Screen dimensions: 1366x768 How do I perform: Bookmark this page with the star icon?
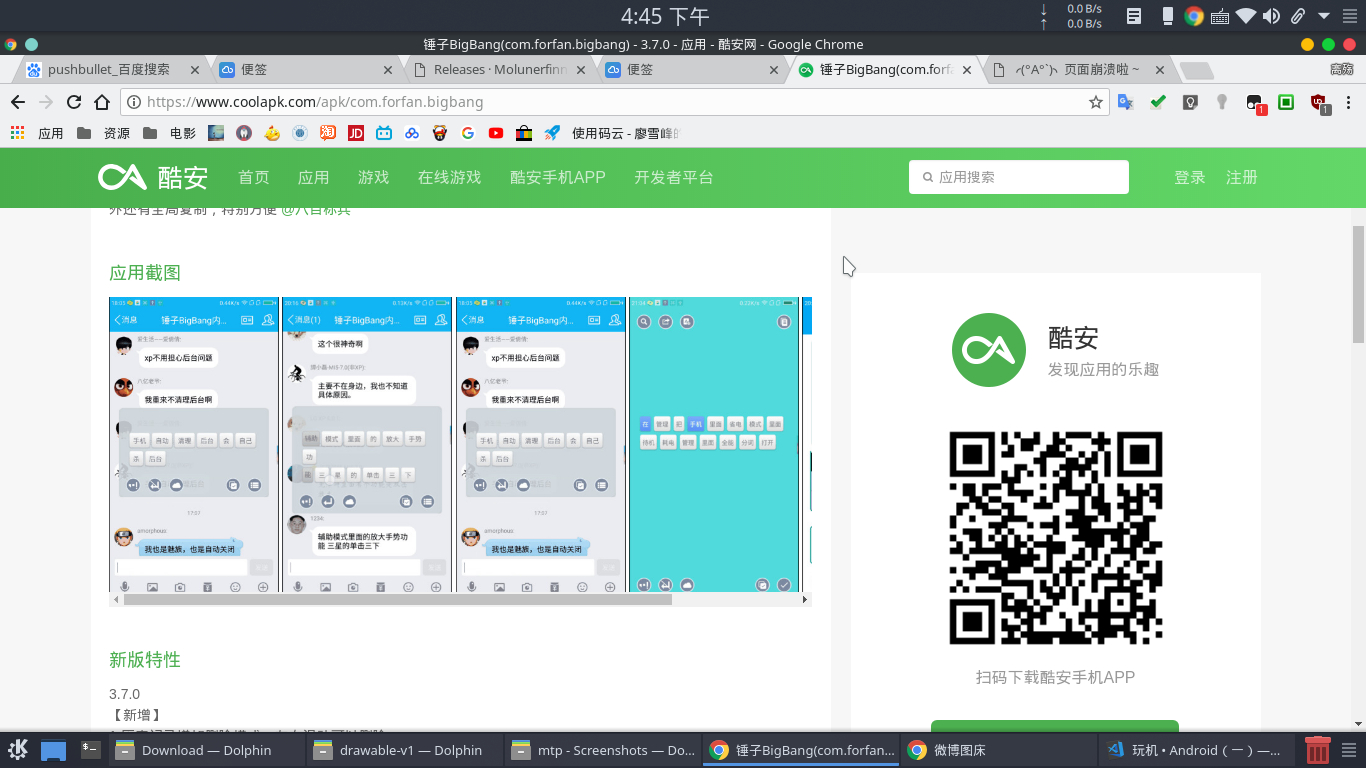[x=1096, y=102]
